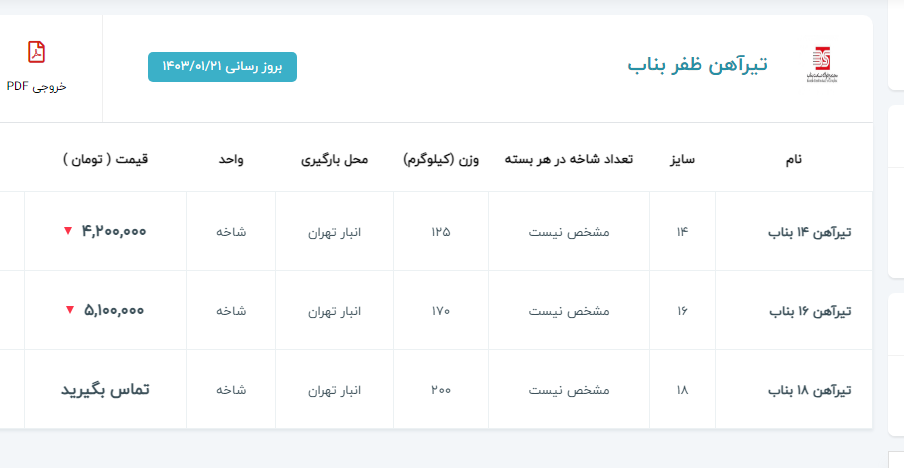Click the ۵,۱۰۰,۰۰۰ price value
Viewport: 904px width, 468px height.
click(113, 310)
